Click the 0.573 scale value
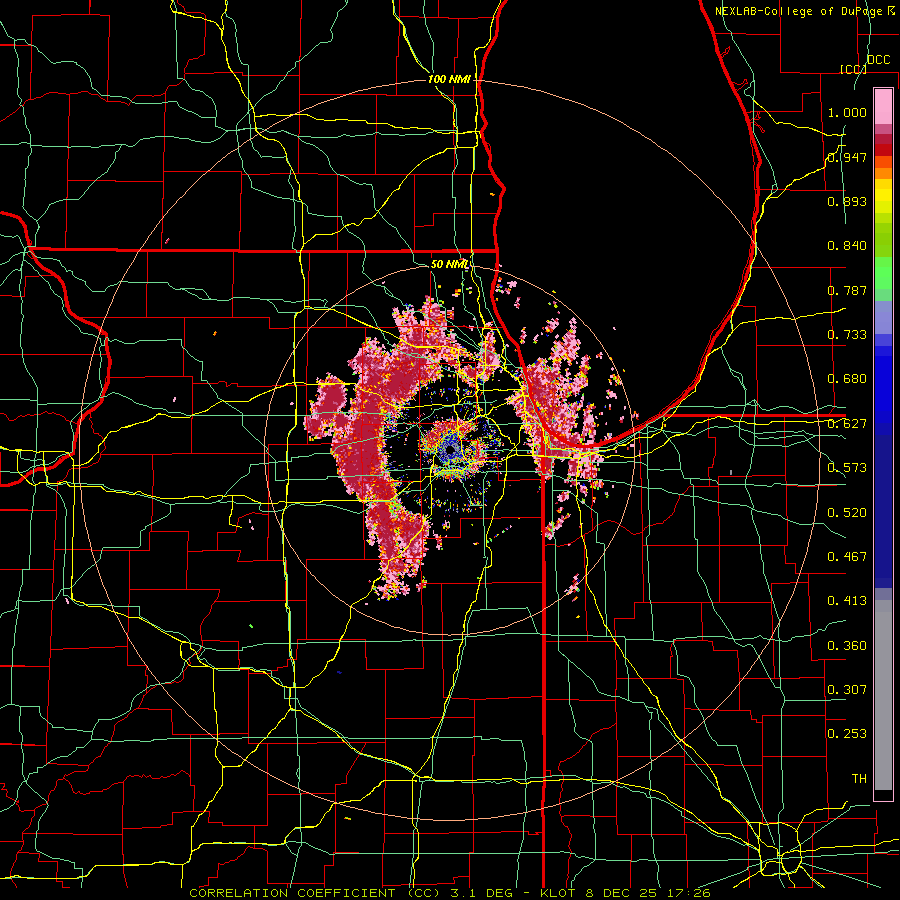 (847, 468)
